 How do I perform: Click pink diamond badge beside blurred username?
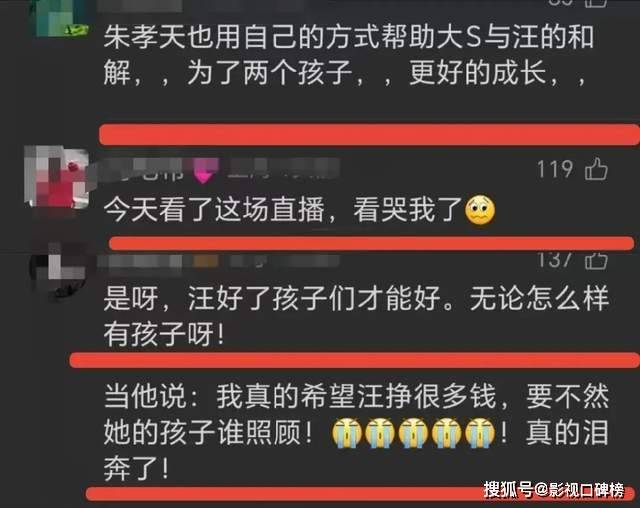point(205,171)
